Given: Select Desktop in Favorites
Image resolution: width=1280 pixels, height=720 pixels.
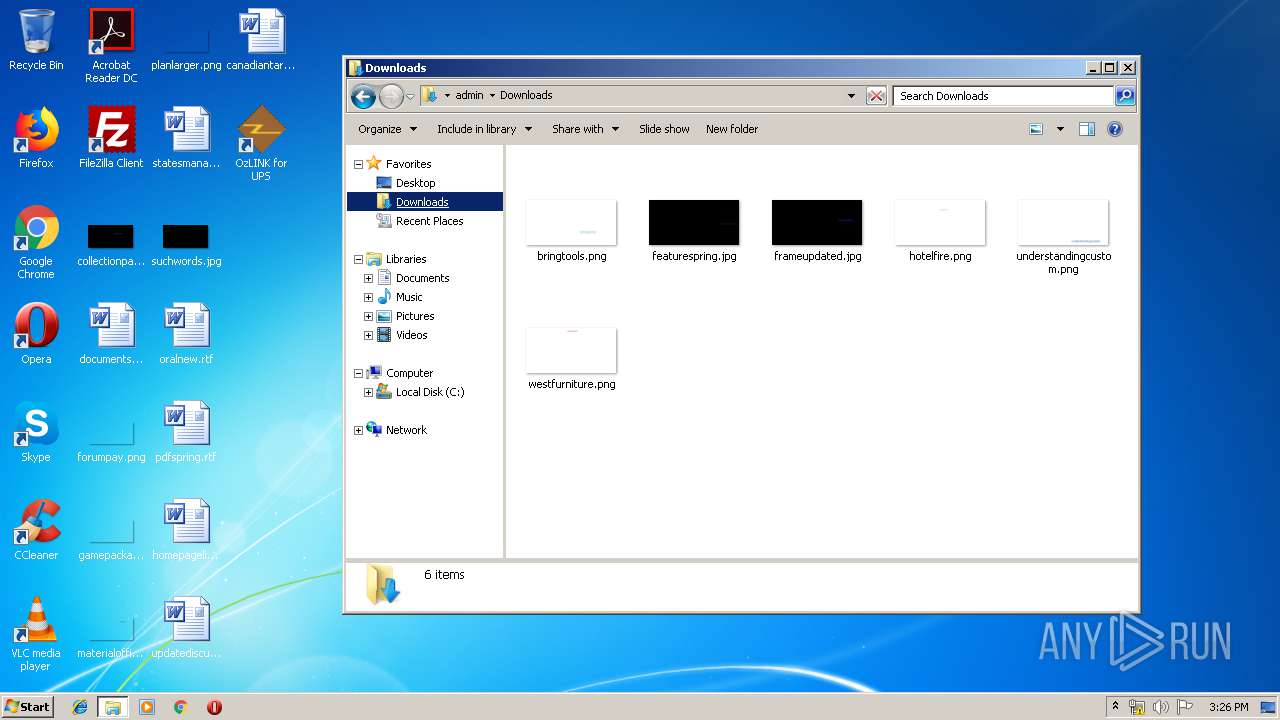Looking at the screenshot, I should (x=415, y=183).
